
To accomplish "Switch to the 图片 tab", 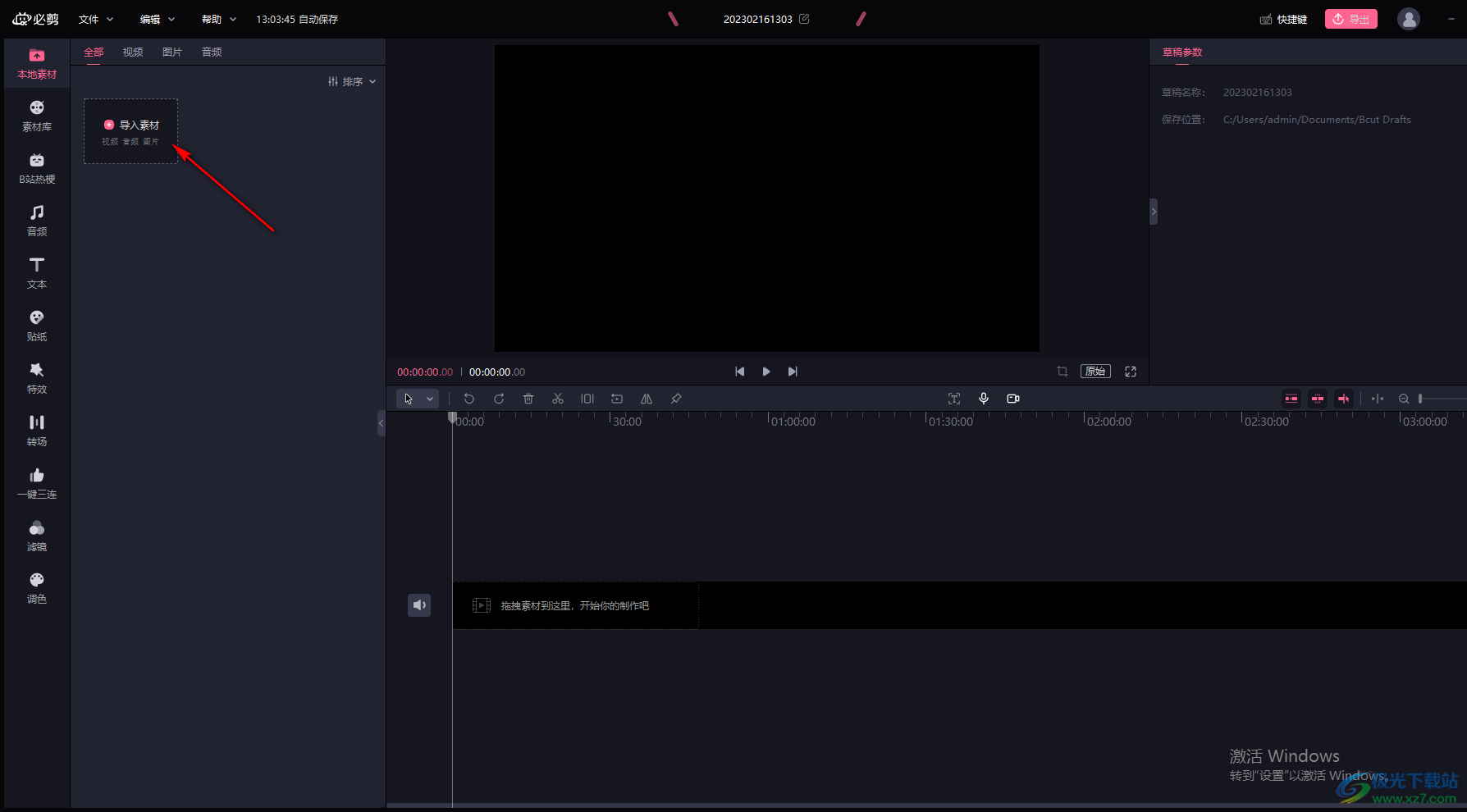I will tap(172, 52).
